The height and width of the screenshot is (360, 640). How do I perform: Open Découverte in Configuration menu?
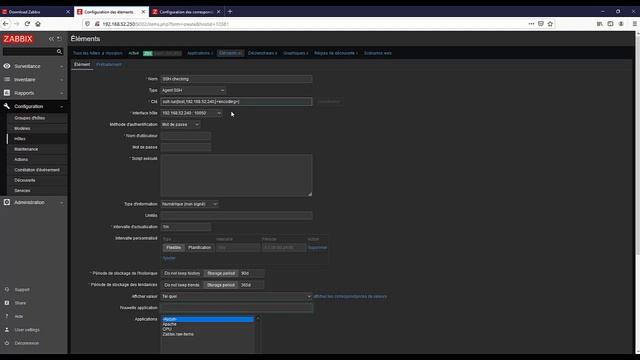(x=25, y=180)
